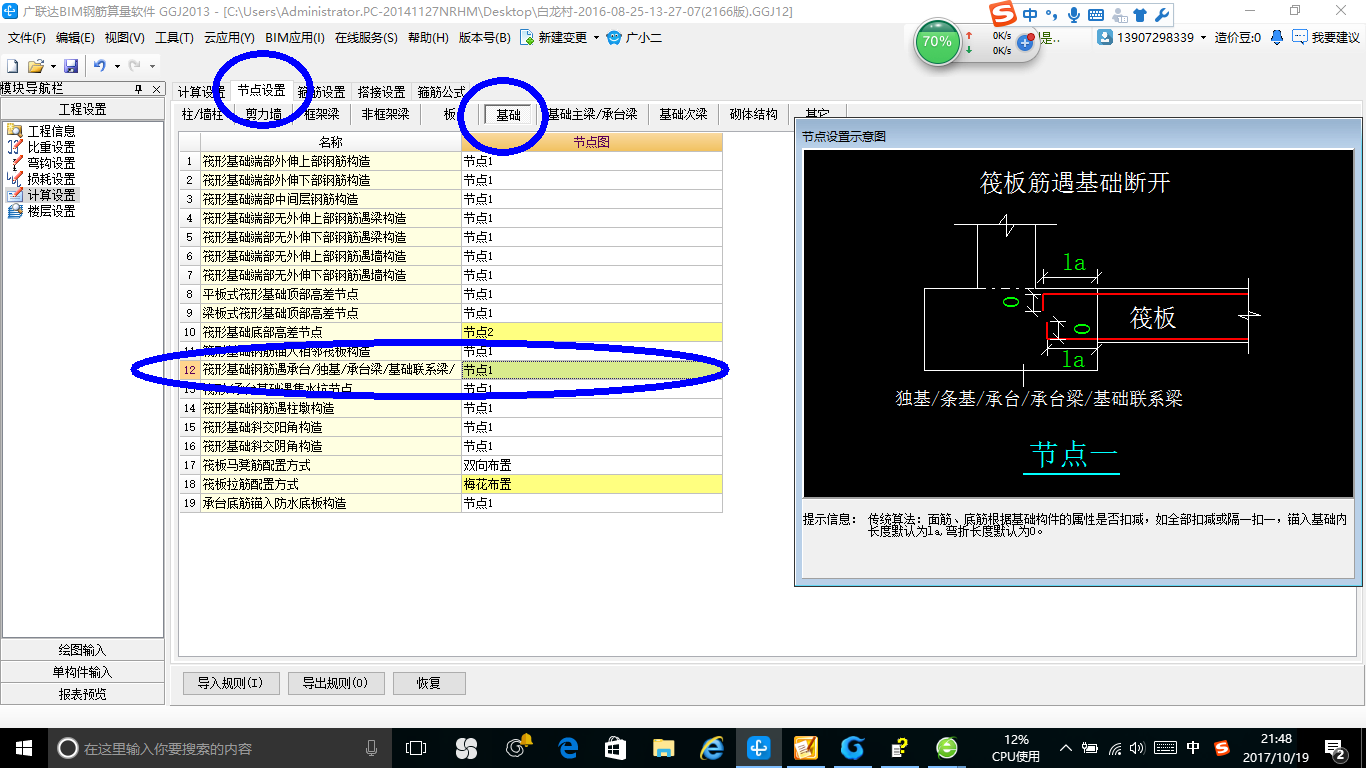
Task: Select 工程信息 in navigation tree
Action: (x=51, y=131)
